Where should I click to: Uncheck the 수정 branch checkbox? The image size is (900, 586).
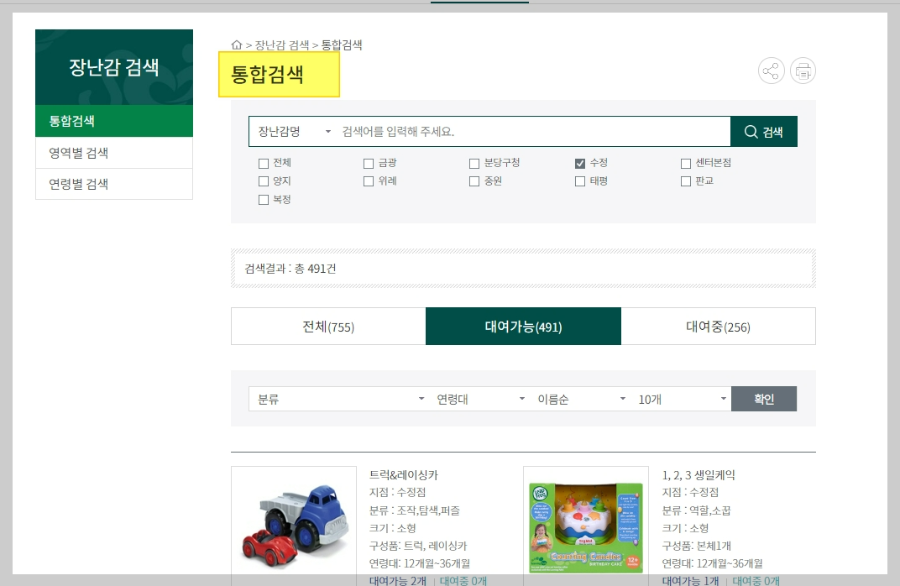[580, 162]
